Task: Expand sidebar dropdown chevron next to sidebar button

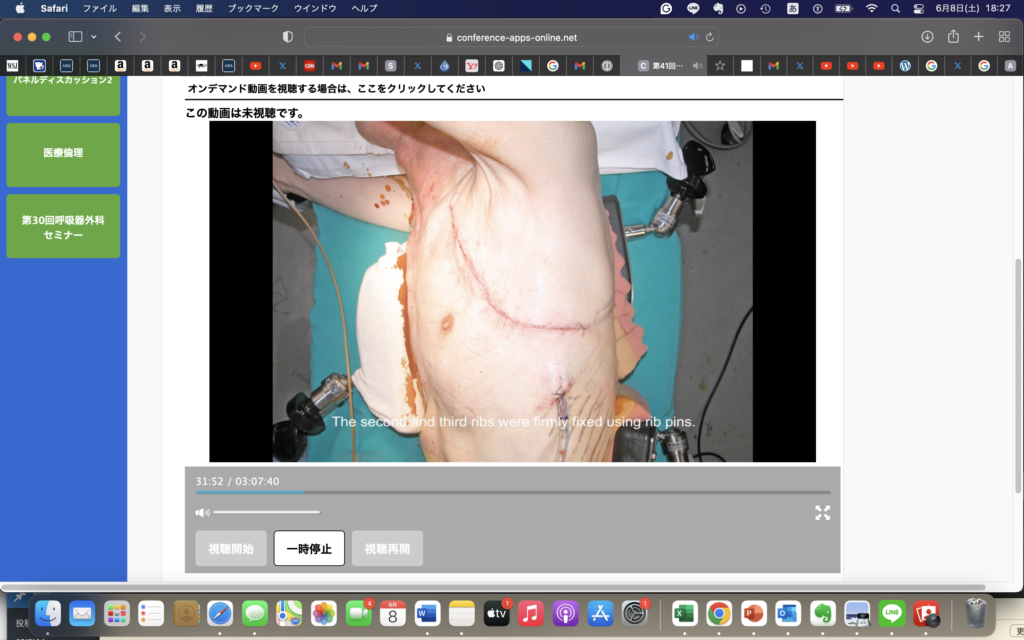Action: click(x=94, y=37)
